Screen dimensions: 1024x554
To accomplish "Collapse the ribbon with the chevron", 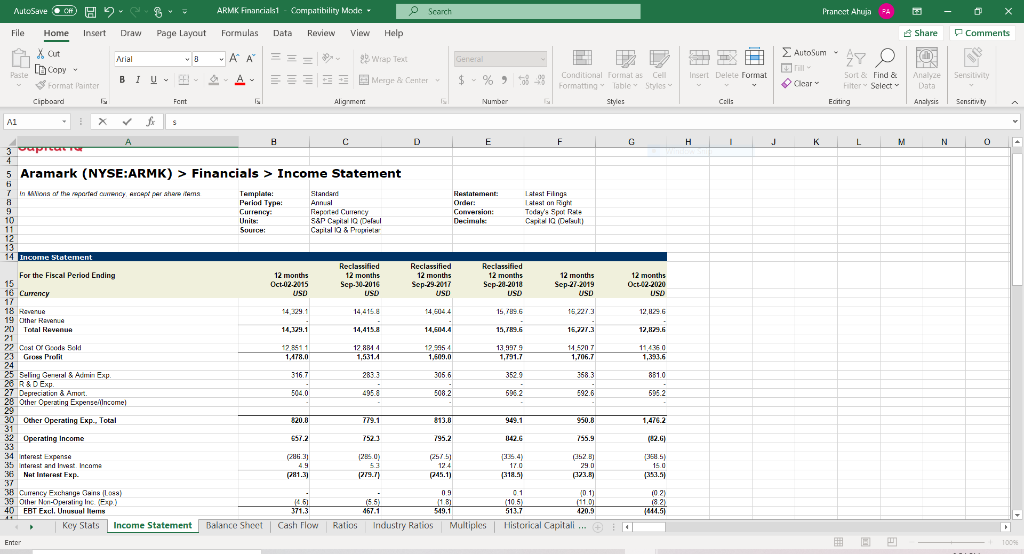I will [1014, 102].
